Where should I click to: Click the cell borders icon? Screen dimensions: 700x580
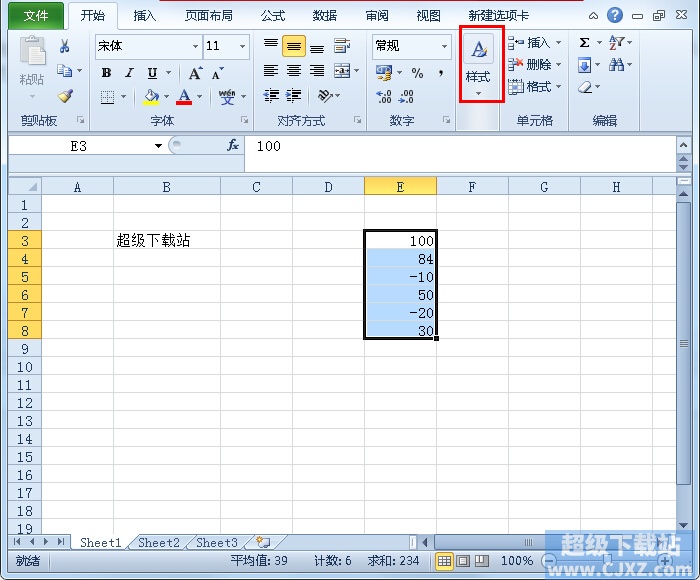107,96
